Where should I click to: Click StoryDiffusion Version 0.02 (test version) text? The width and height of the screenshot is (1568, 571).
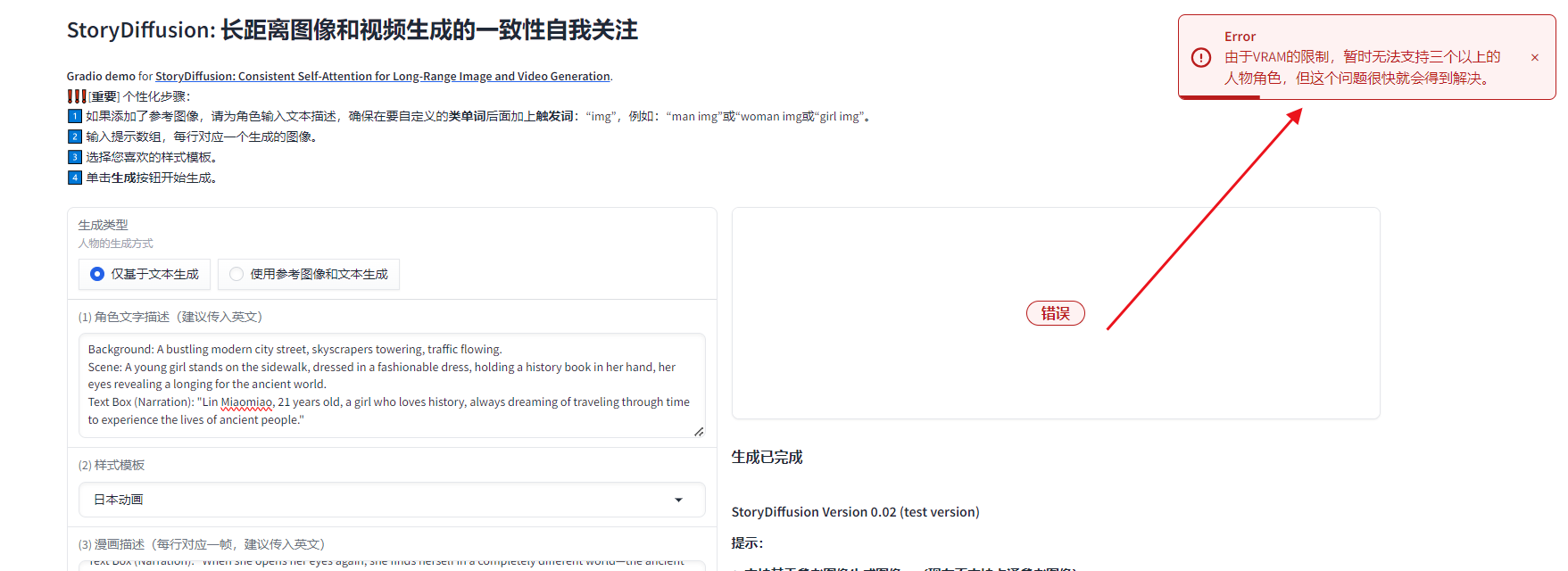(x=855, y=512)
